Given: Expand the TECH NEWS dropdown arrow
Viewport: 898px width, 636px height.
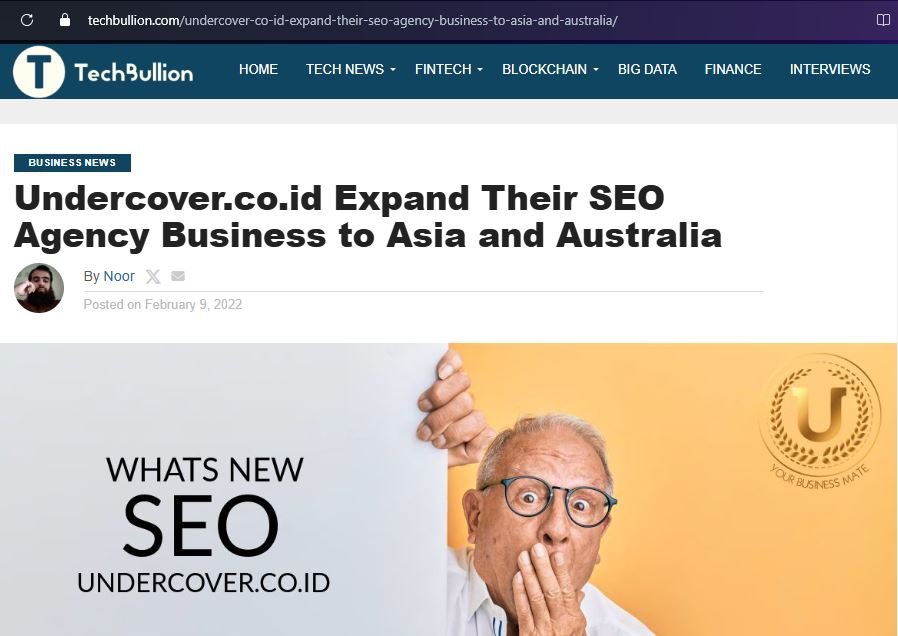Looking at the screenshot, I should click(x=393, y=70).
